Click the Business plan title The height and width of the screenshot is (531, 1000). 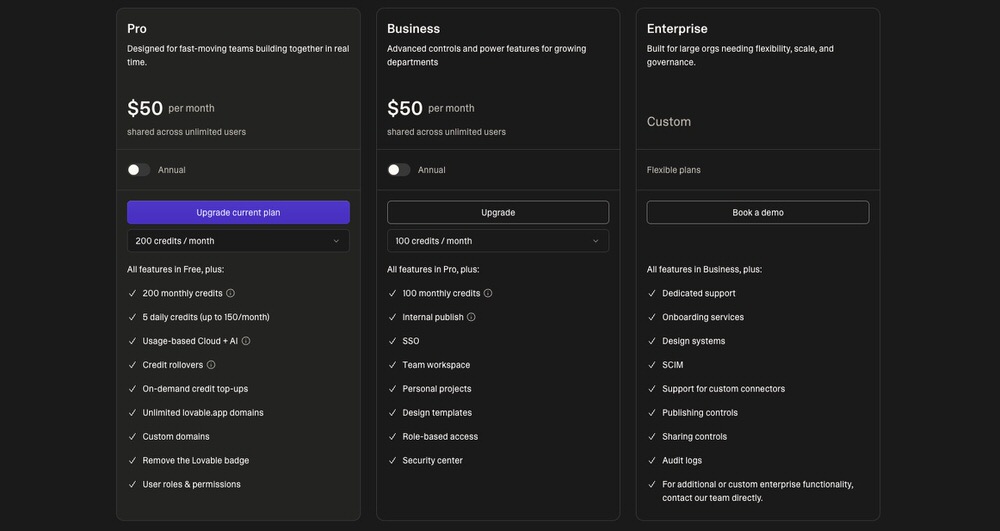pos(413,29)
